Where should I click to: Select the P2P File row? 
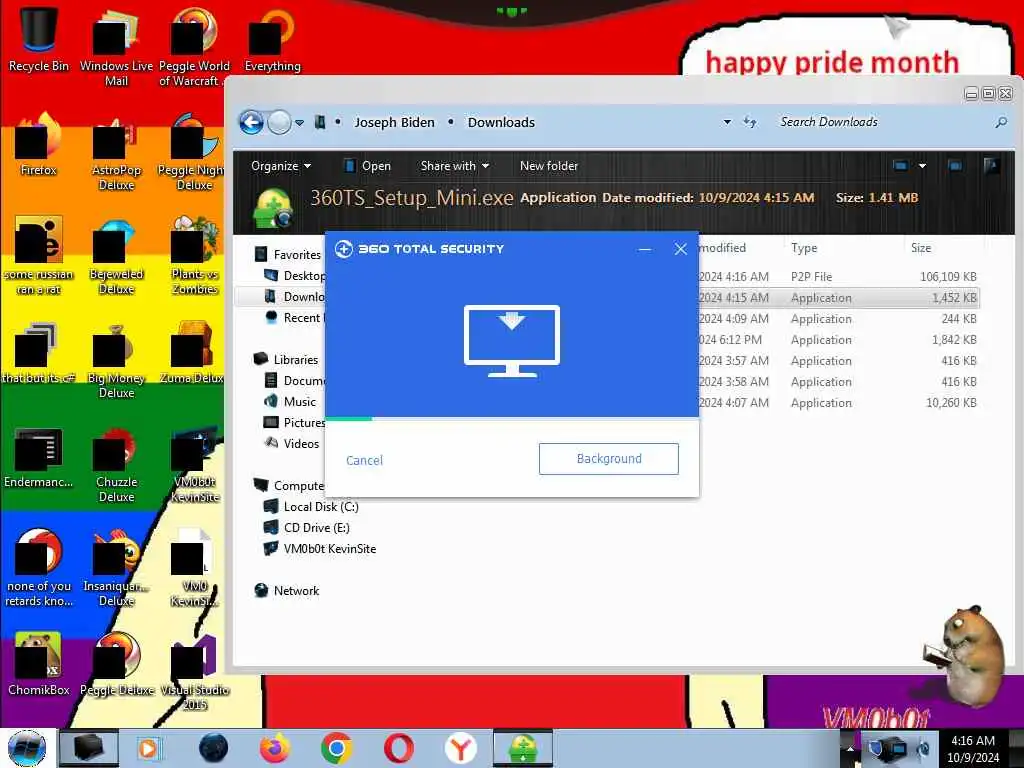[x=839, y=277]
